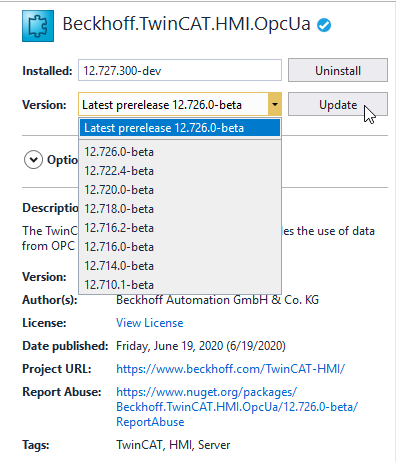Open the View License link
Viewport: 396px width, 462px height.
tap(150, 323)
